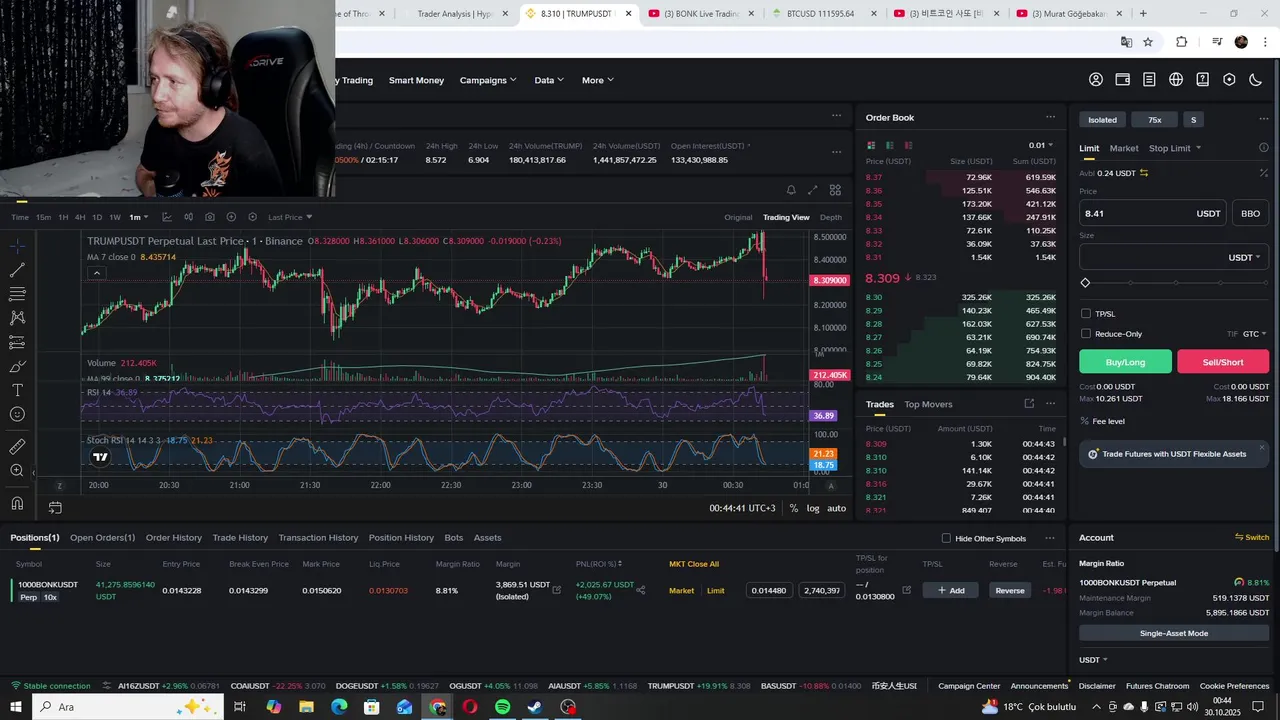
Task: Select the pattern drawing tool
Action: pos(17,318)
